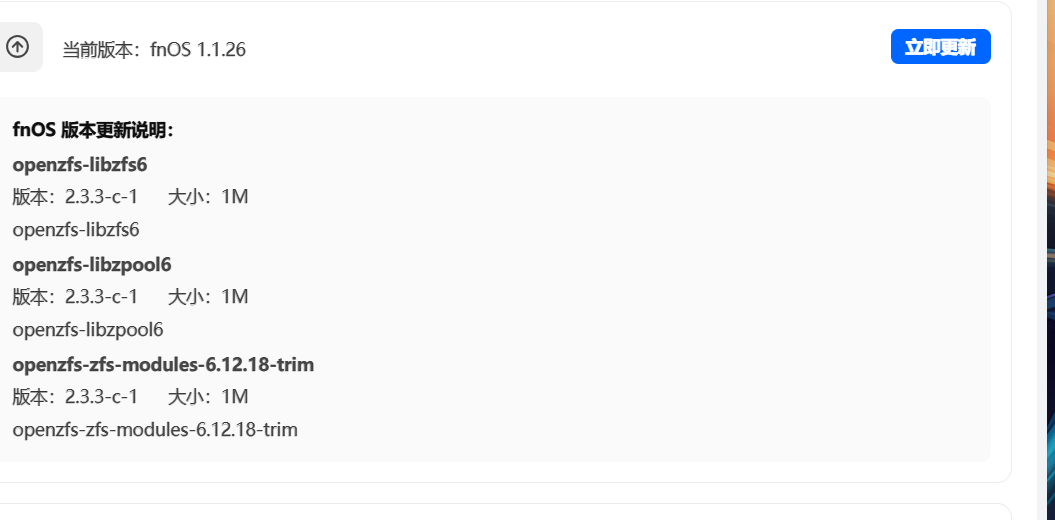
Task: Click version text under openzfs-libzpool6 title
Action: (x=75, y=297)
